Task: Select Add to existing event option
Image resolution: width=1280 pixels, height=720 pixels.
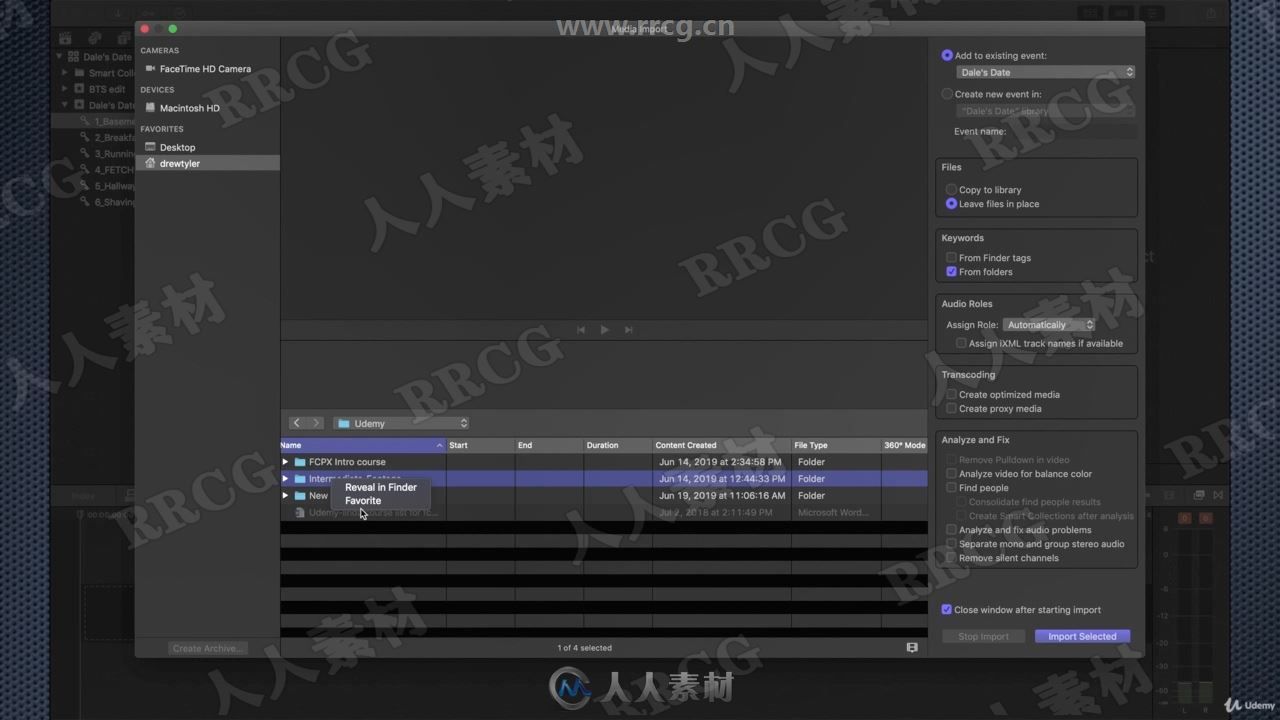Action: 947,56
